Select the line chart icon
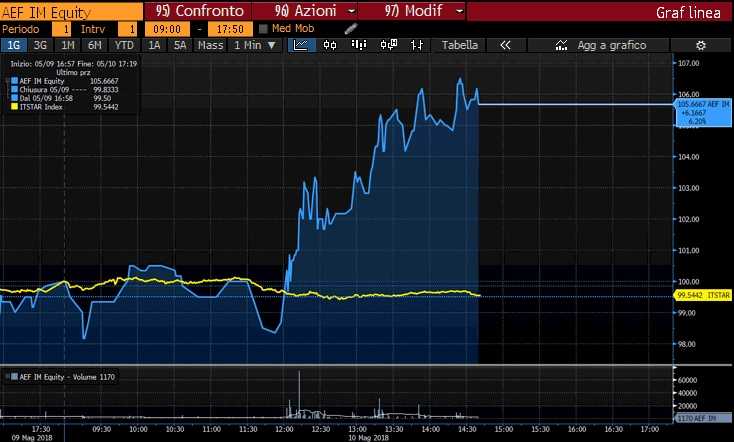This screenshot has height=442, width=734. [x=300, y=45]
